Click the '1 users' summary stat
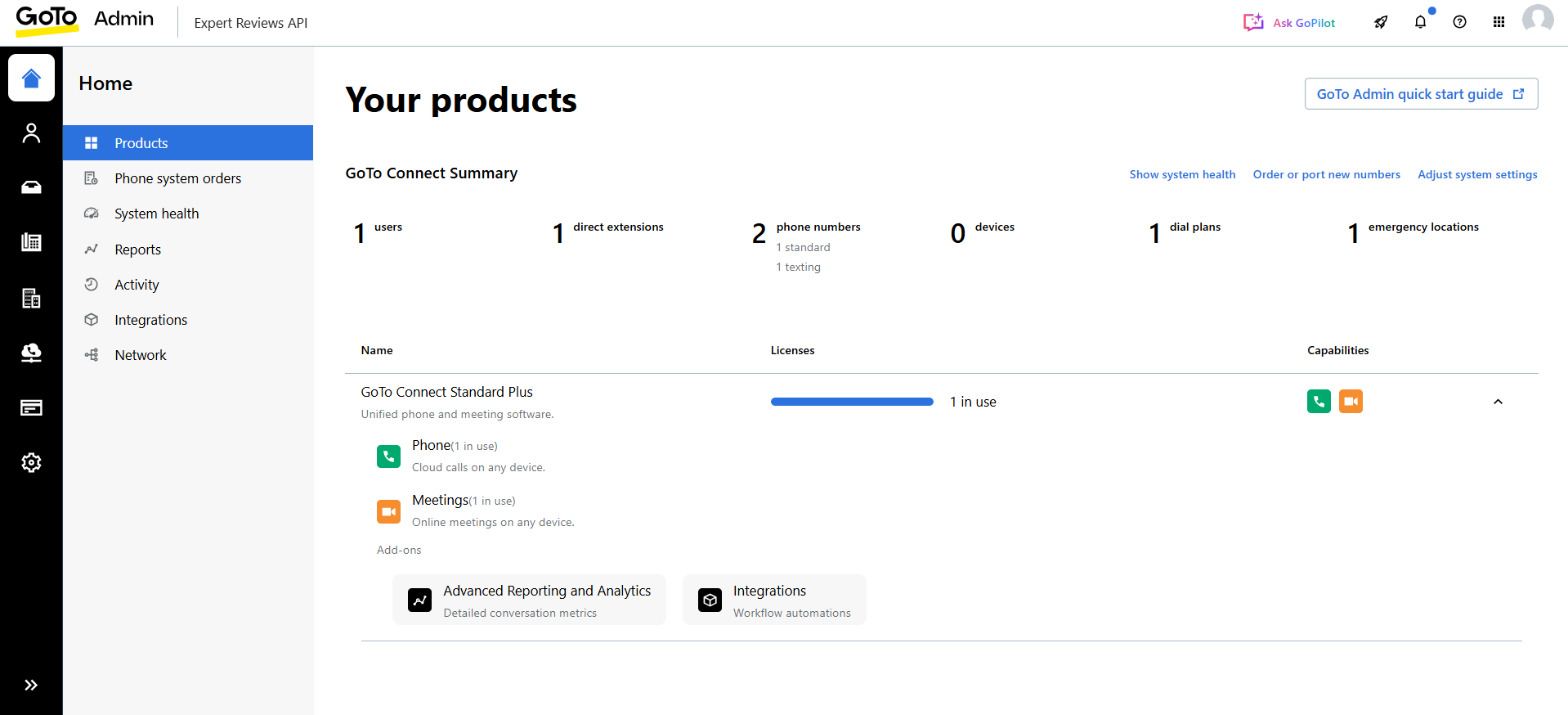The height and width of the screenshot is (715, 1568). 378,232
